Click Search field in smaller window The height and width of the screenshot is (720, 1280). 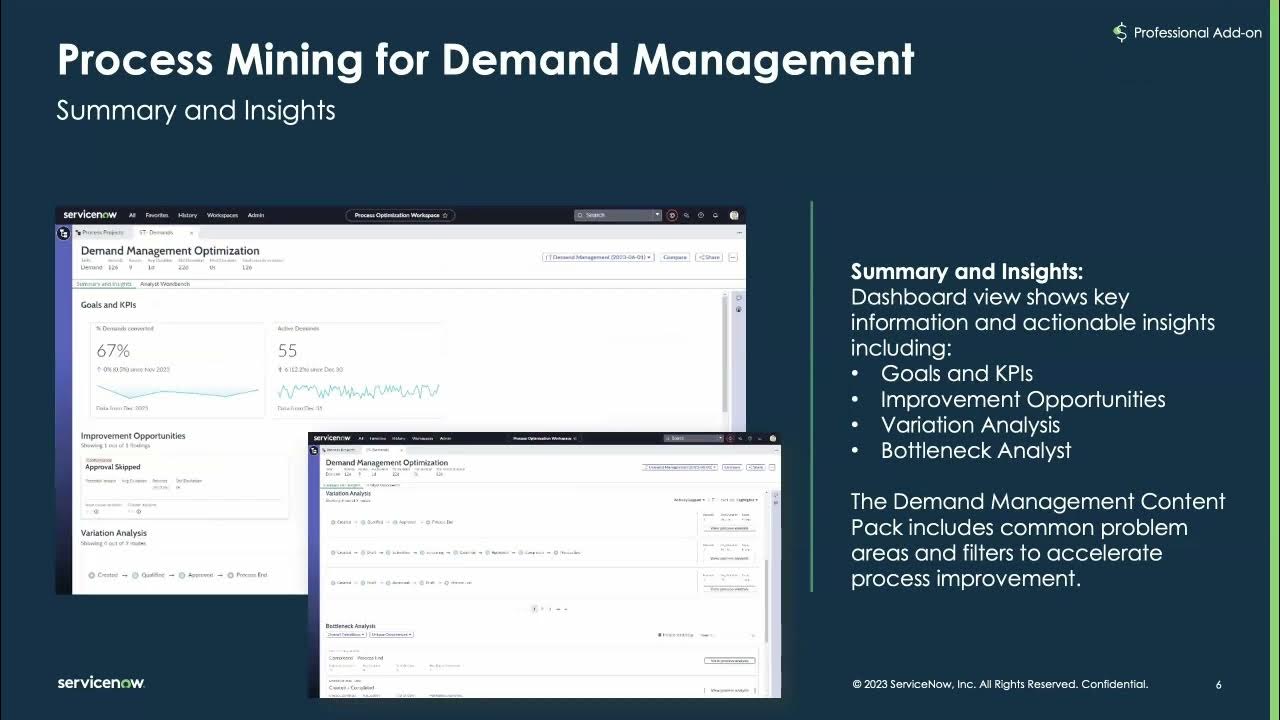tap(693, 438)
